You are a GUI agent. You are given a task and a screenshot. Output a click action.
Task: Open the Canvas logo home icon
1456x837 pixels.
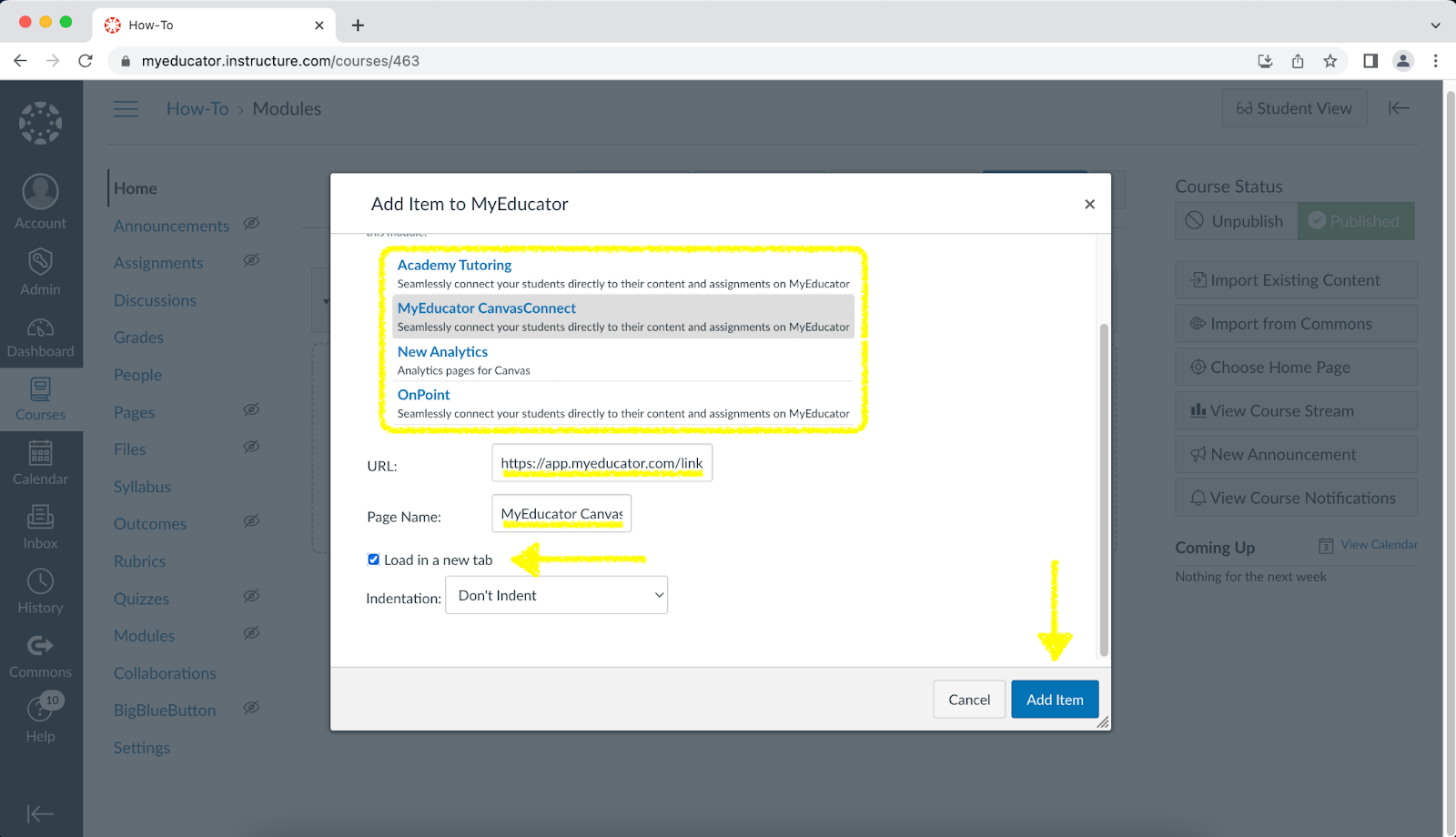[41, 123]
